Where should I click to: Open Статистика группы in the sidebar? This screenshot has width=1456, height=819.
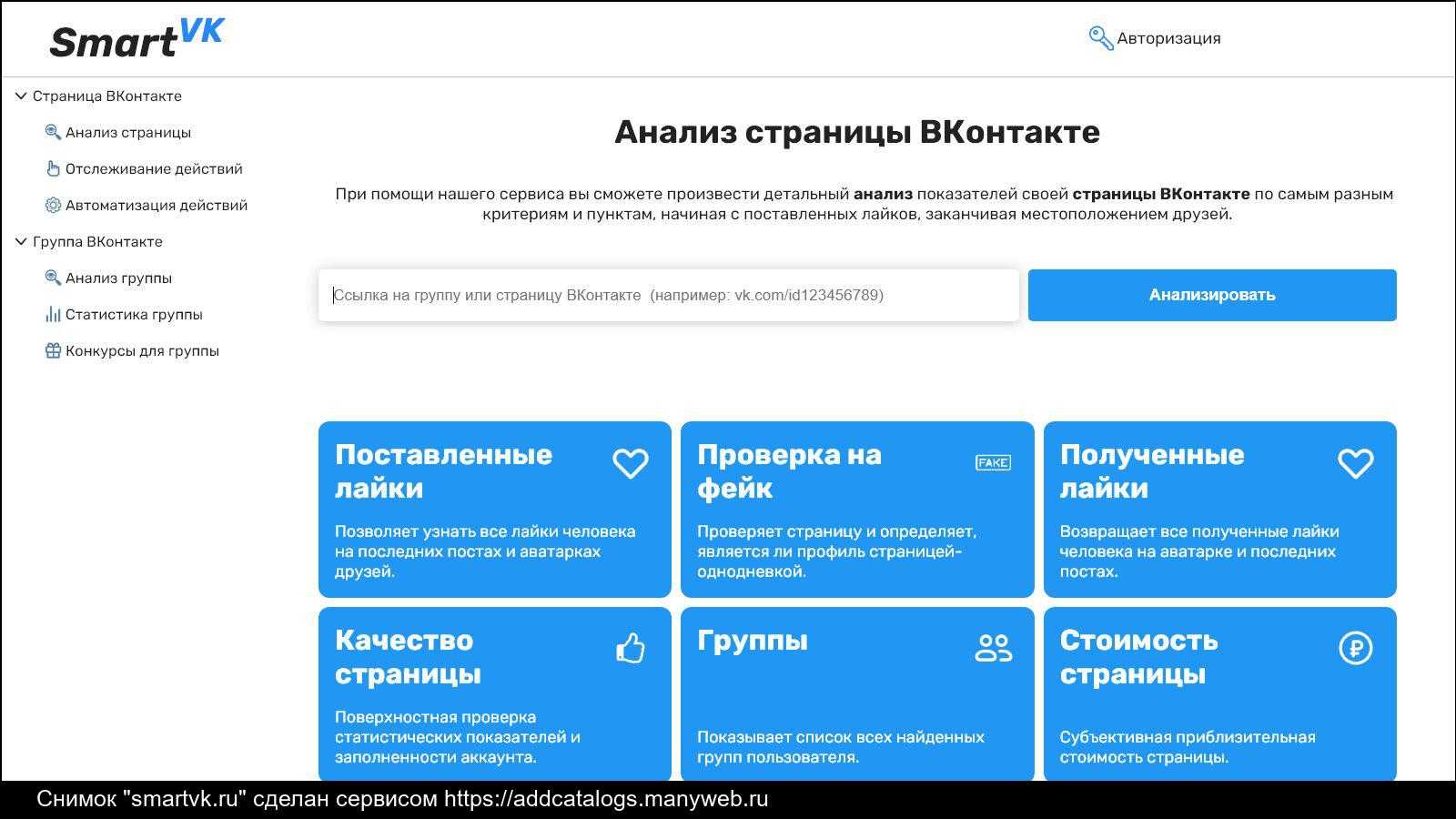tap(134, 314)
